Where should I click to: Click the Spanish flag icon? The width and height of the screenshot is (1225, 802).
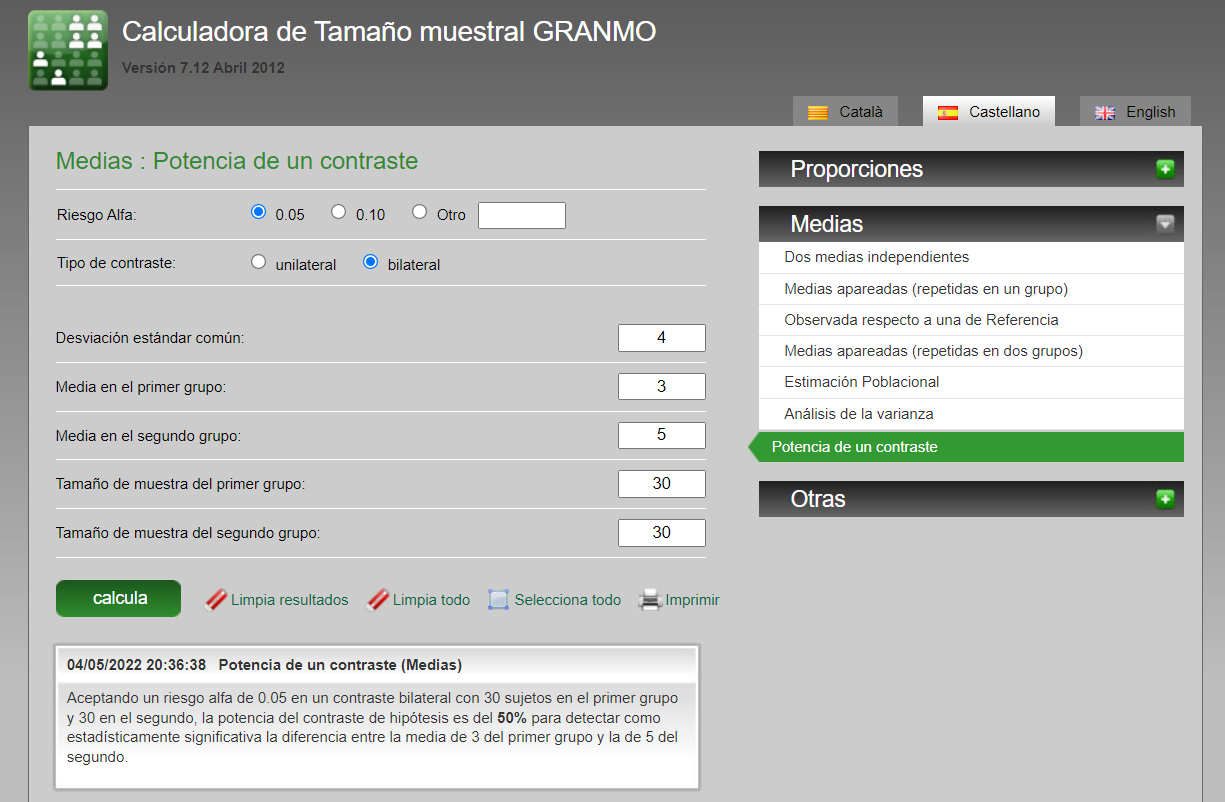click(x=947, y=112)
